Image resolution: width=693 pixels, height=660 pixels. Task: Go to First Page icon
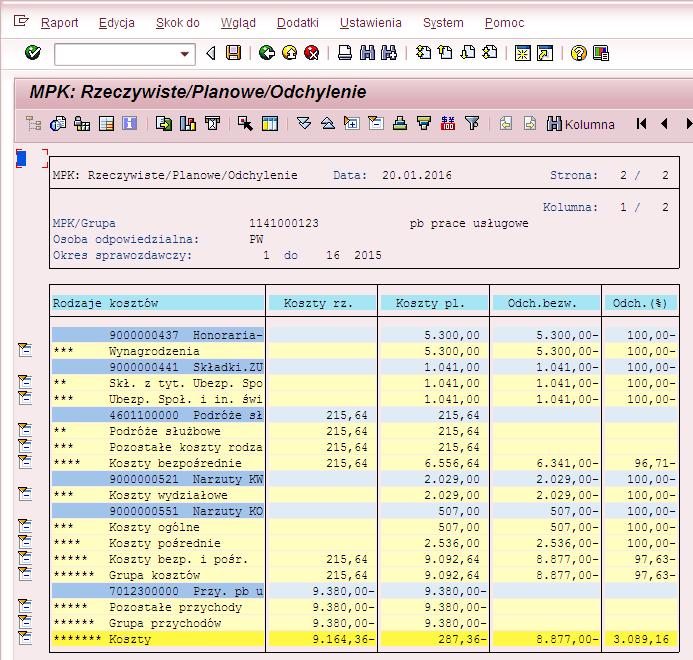pos(423,53)
